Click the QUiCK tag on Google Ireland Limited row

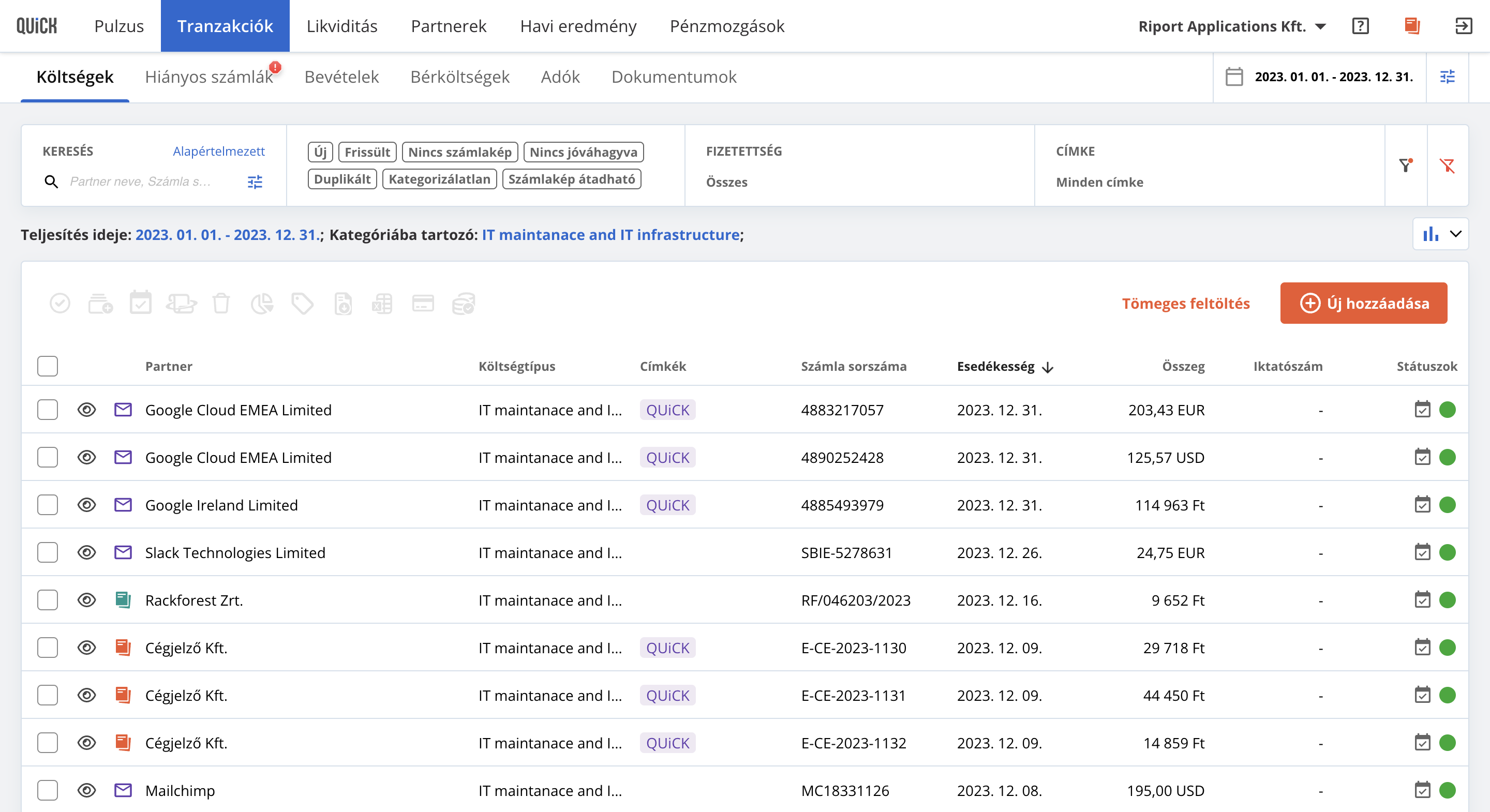pyautogui.click(x=667, y=505)
